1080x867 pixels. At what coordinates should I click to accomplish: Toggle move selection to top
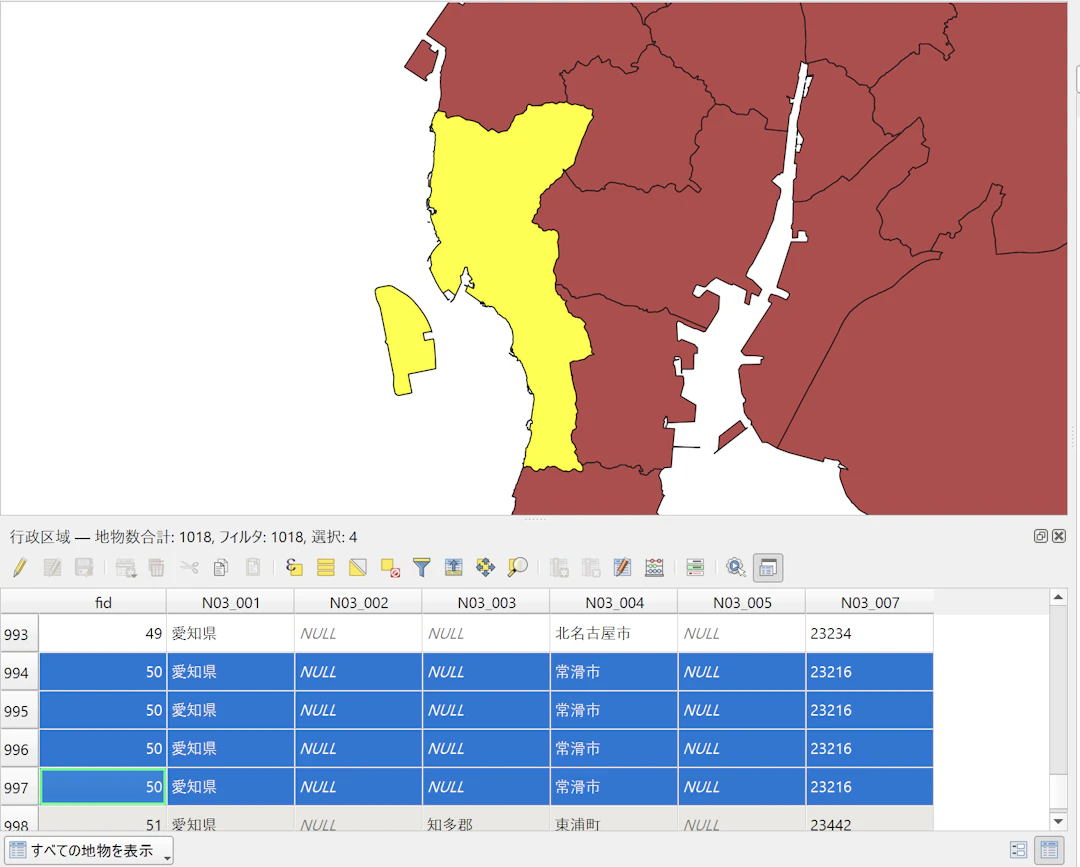tap(453, 568)
